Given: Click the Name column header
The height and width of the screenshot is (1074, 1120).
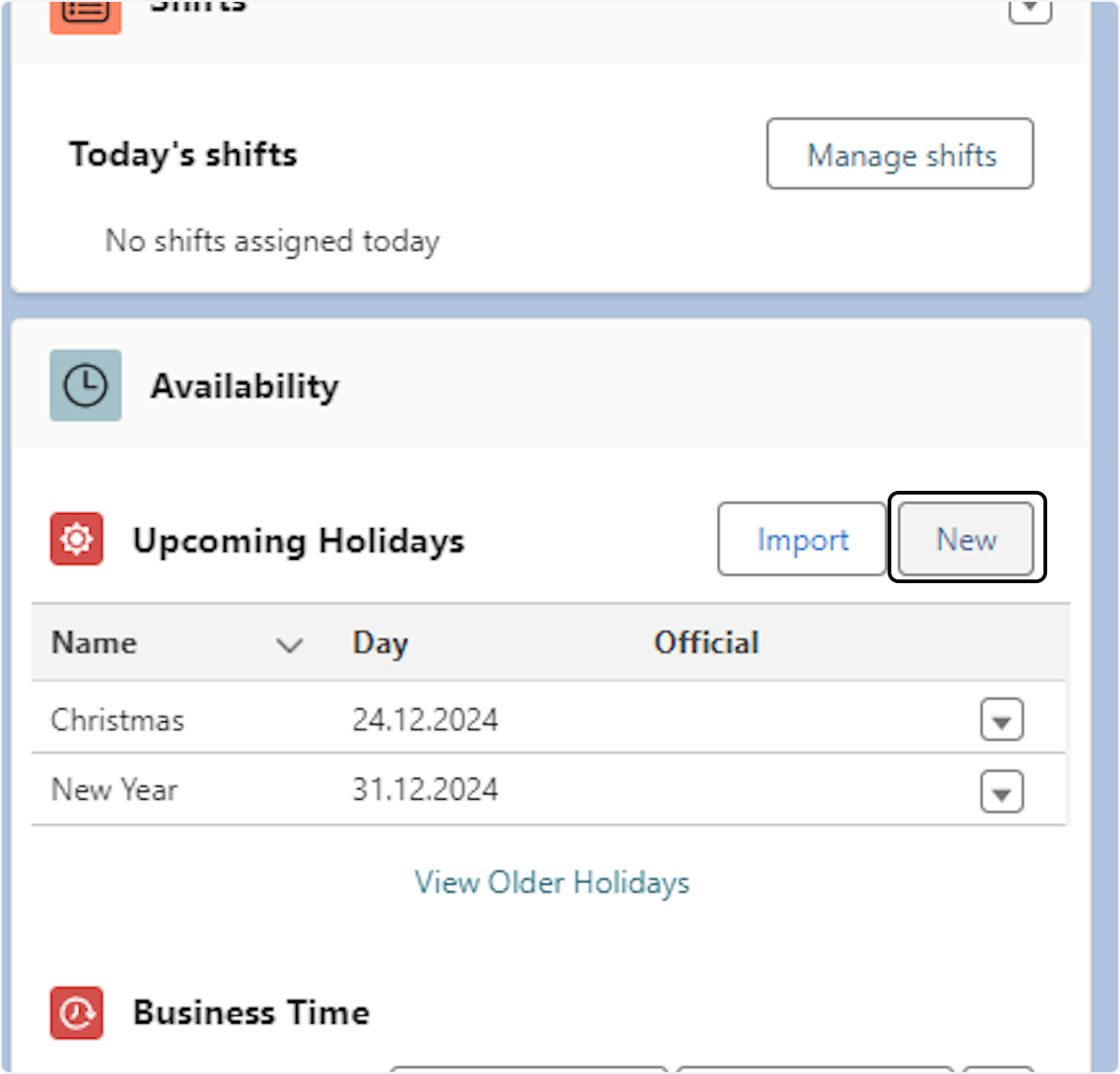Looking at the screenshot, I should (x=94, y=643).
